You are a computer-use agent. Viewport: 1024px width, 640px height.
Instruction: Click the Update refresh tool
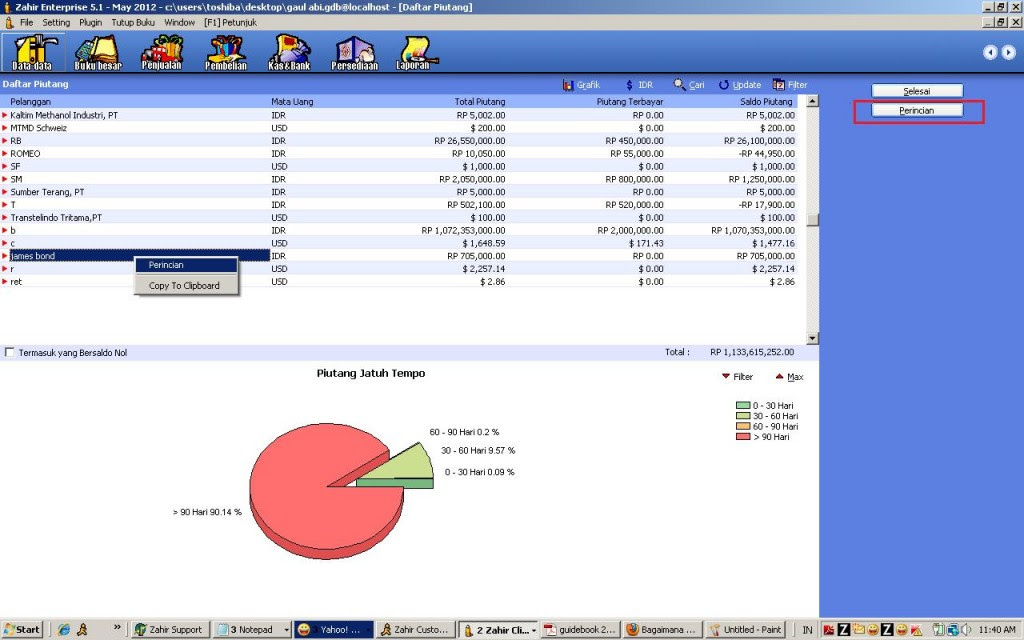(740, 85)
